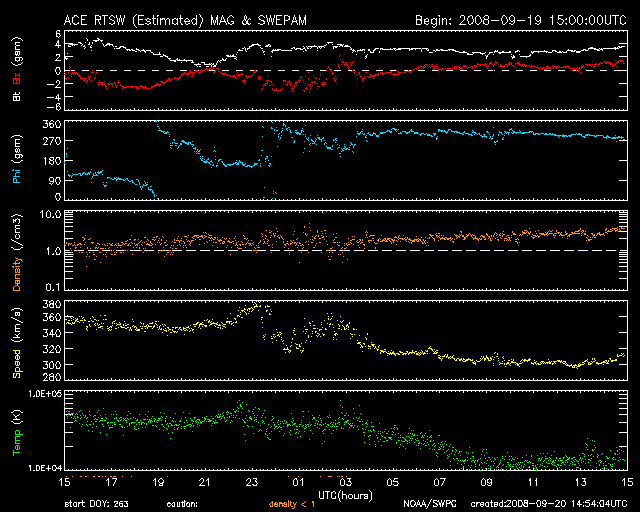Click the 'NOAA/SWPC' credit text
Image resolution: width=640 pixels, height=512 pixels.
point(430,504)
